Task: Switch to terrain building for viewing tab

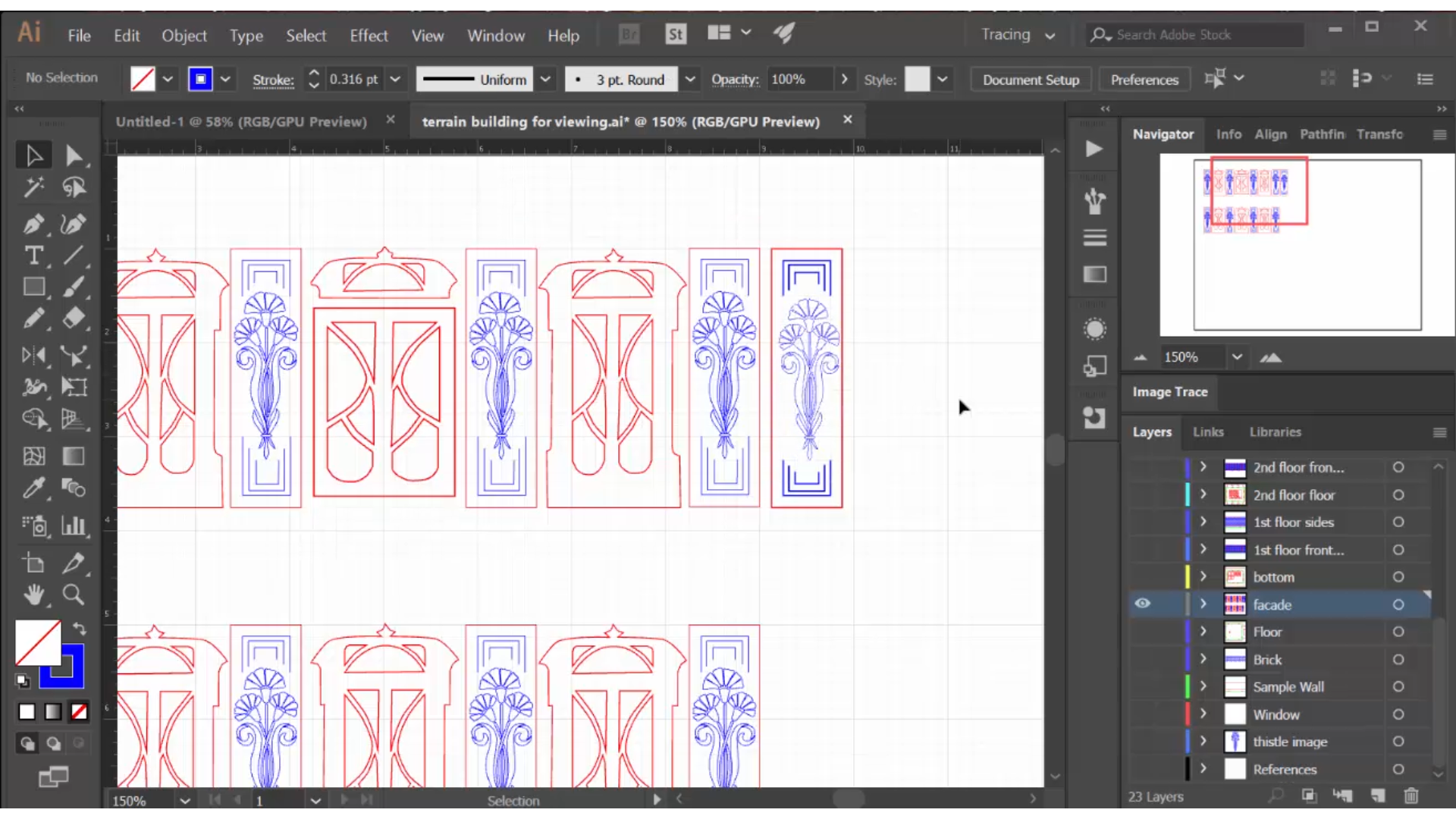Action: point(620,121)
